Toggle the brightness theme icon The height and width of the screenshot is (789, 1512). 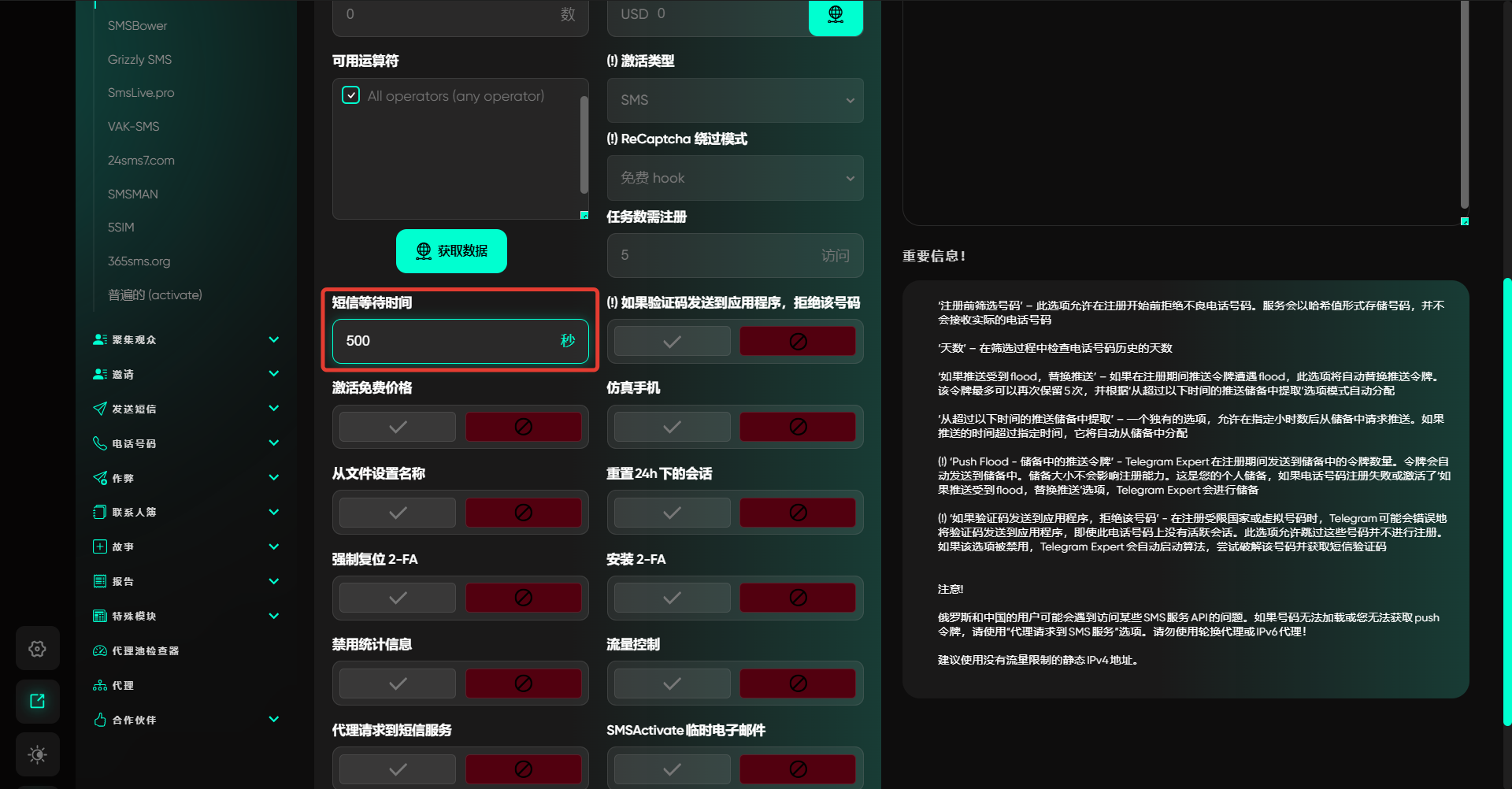(37, 754)
